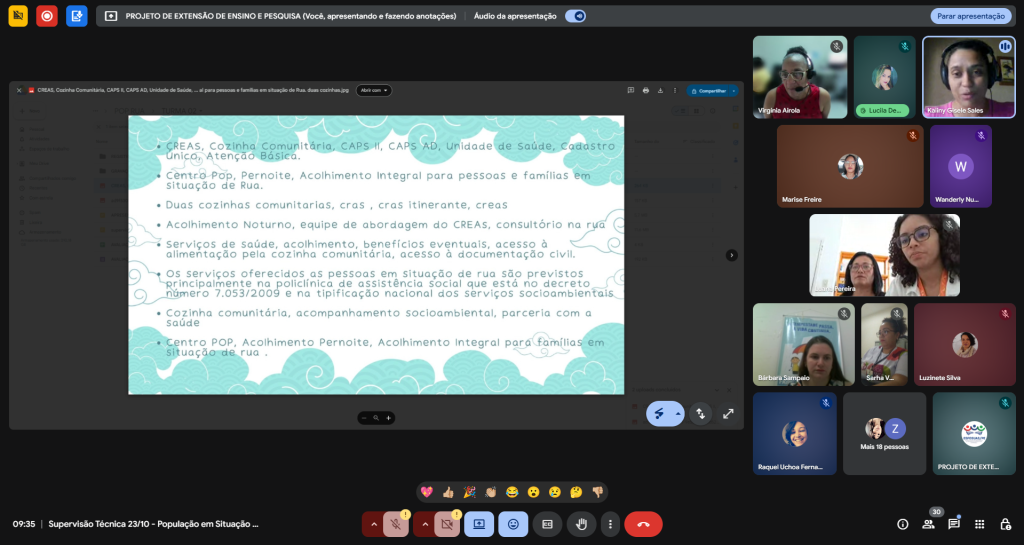Unmute the microphone button
1024x545 pixels.
click(396, 524)
